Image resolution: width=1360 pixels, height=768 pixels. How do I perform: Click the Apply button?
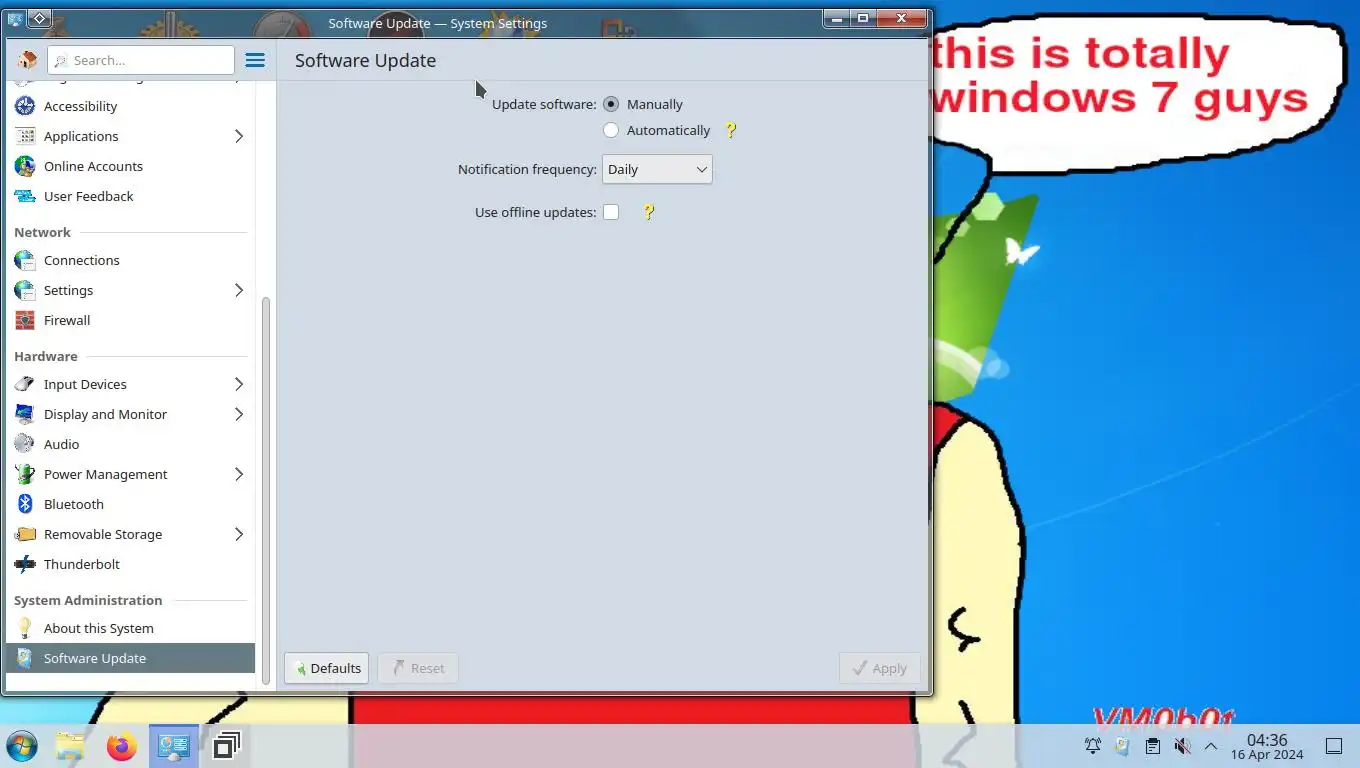(x=880, y=668)
